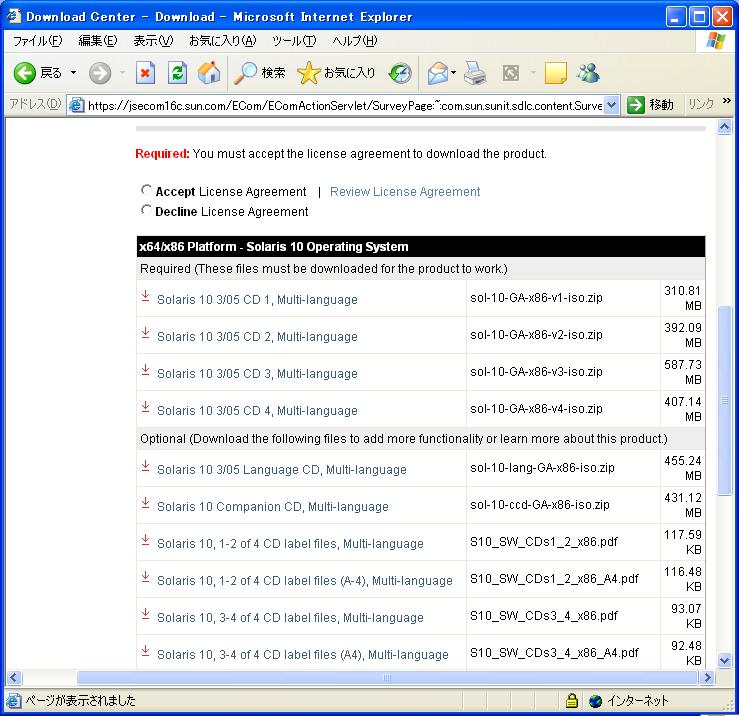The image size is (739, 716).
Task: Stop page loading with red X icon
Action: (x=145, y=73)
